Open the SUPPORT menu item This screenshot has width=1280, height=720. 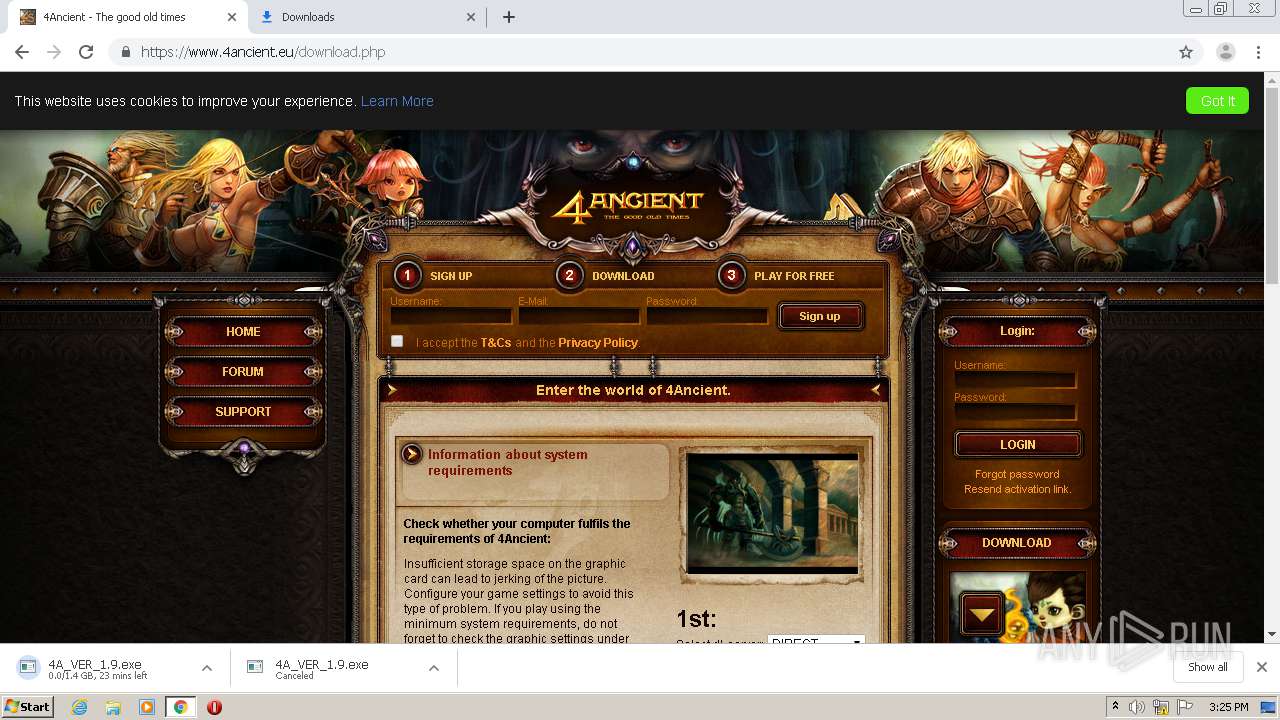(x=243, y=411)
